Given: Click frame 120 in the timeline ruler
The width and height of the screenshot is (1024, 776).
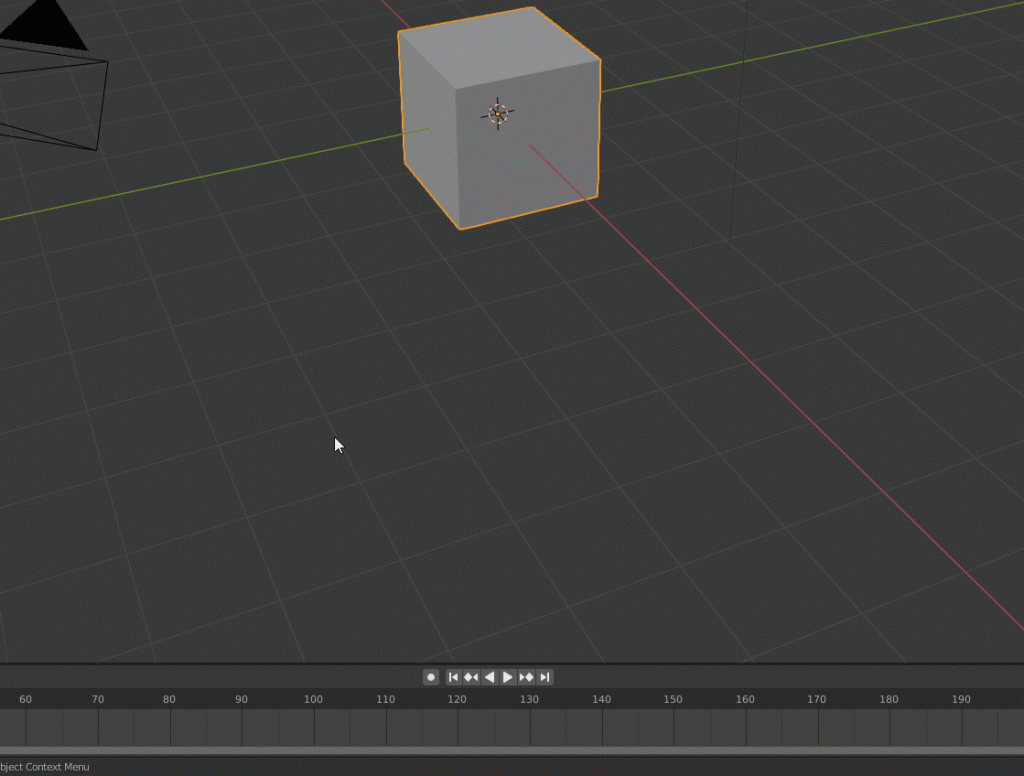Looking at the screenshot, I should pos(457,699).
